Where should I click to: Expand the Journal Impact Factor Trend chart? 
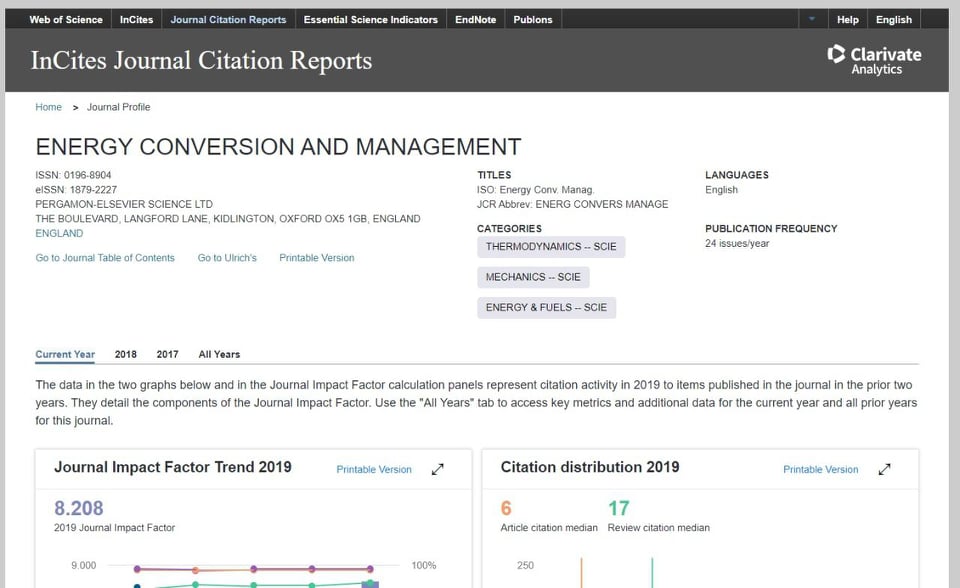tap(437, 469)
